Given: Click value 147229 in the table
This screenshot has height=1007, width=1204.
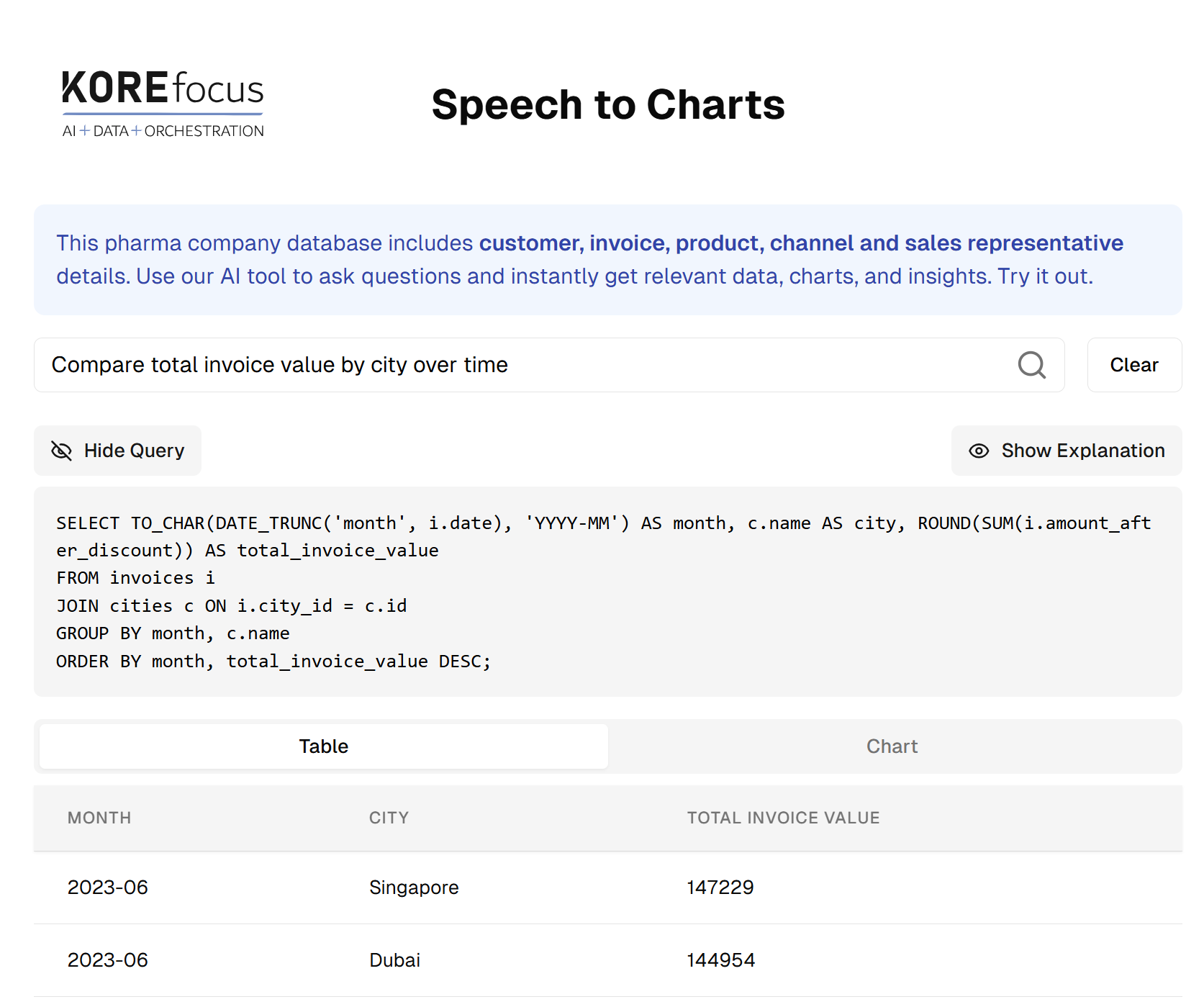Looking at the screenshot, I should [x=720, y=888].
